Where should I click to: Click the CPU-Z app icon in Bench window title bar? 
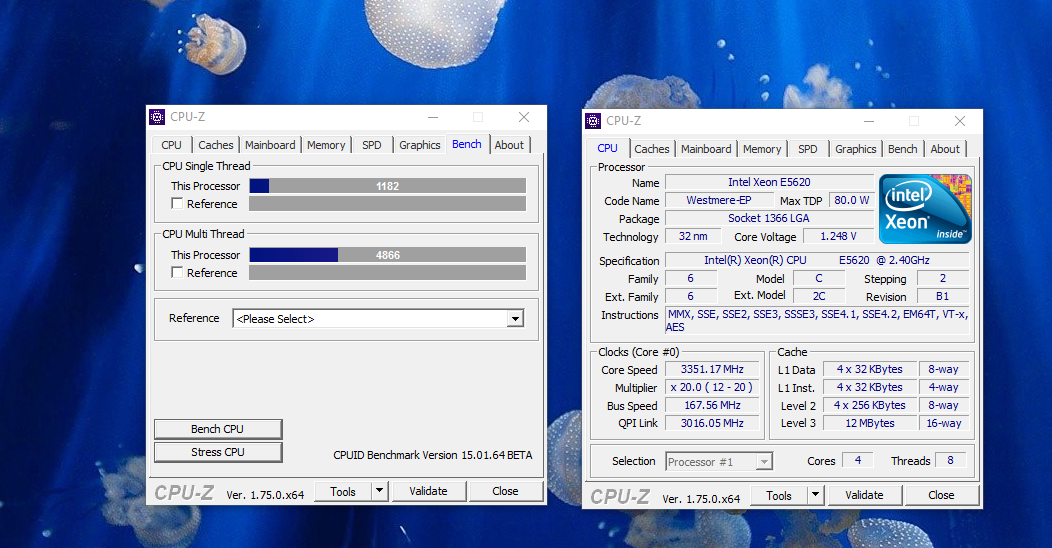point(157,117)
